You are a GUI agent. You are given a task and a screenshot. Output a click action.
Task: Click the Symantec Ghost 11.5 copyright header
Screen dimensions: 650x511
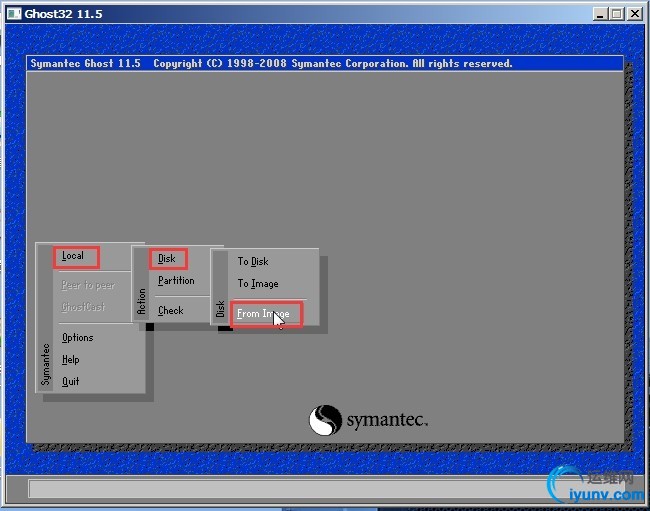[x=325, y=63]
